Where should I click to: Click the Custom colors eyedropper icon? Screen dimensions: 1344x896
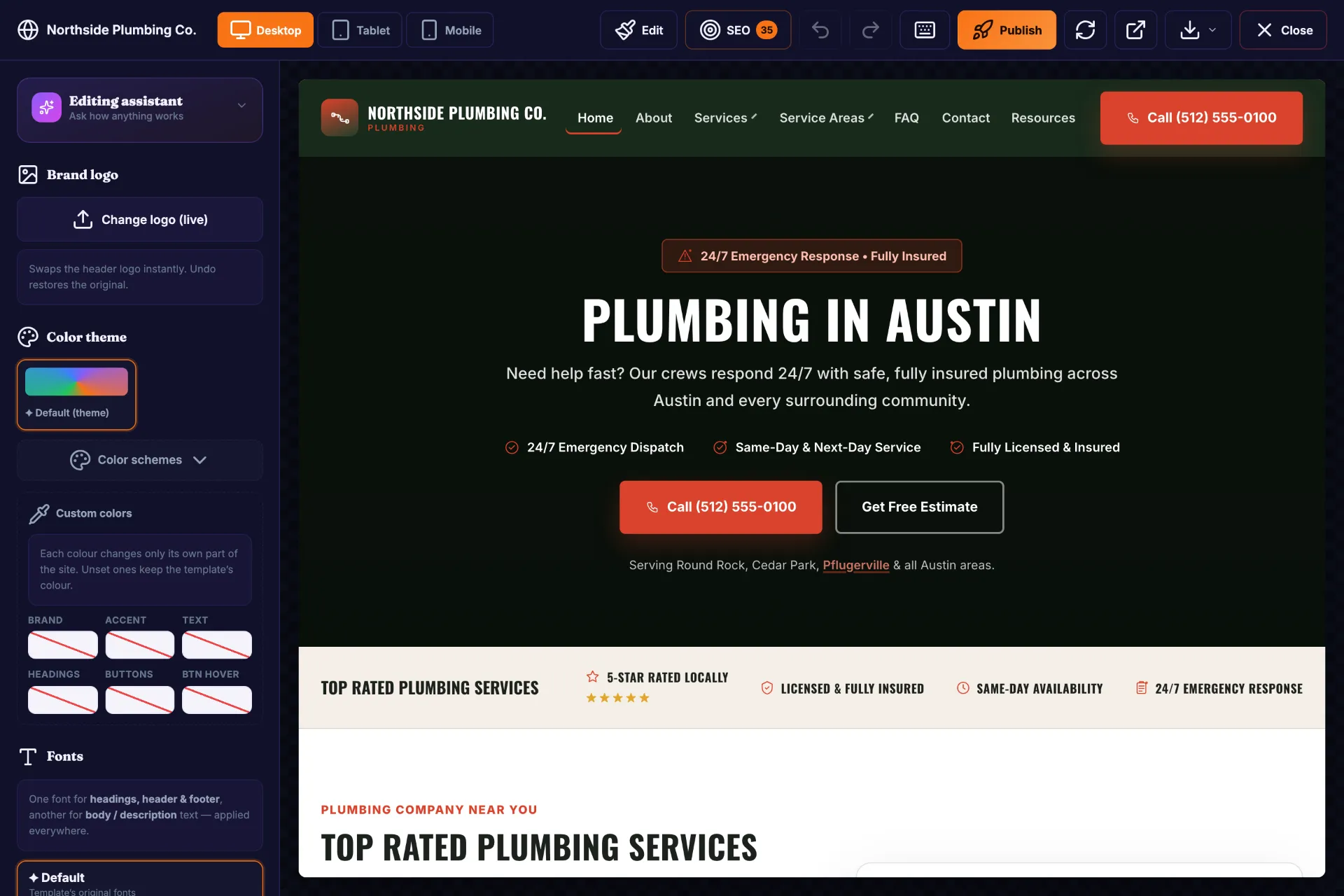39,514
